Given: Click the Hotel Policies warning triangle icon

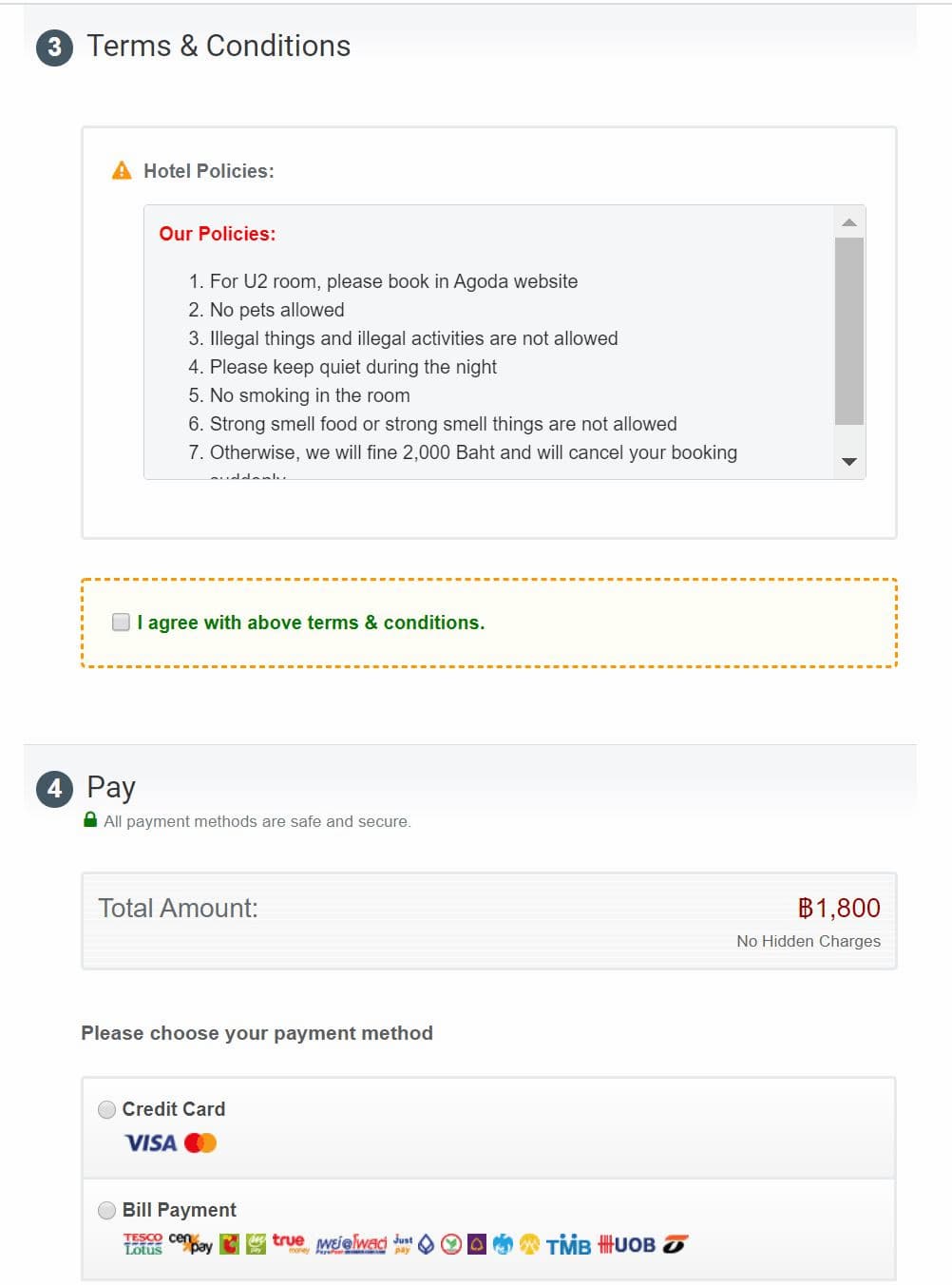Looking at the screenshot, I should coord(122,170).
